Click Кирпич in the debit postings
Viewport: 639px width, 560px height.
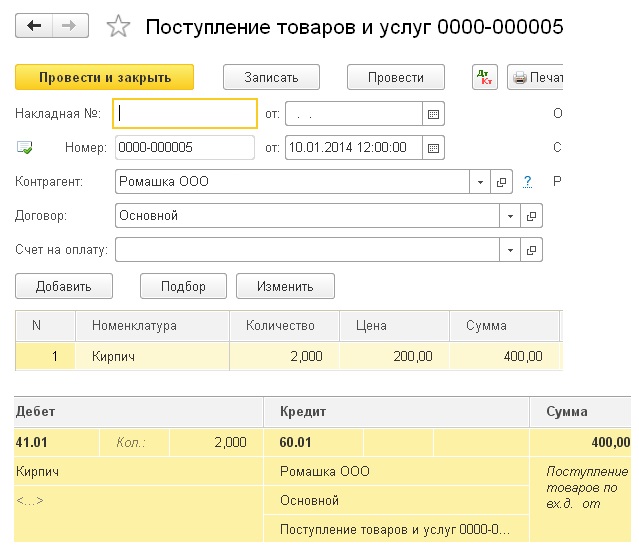tap(139, 472)
